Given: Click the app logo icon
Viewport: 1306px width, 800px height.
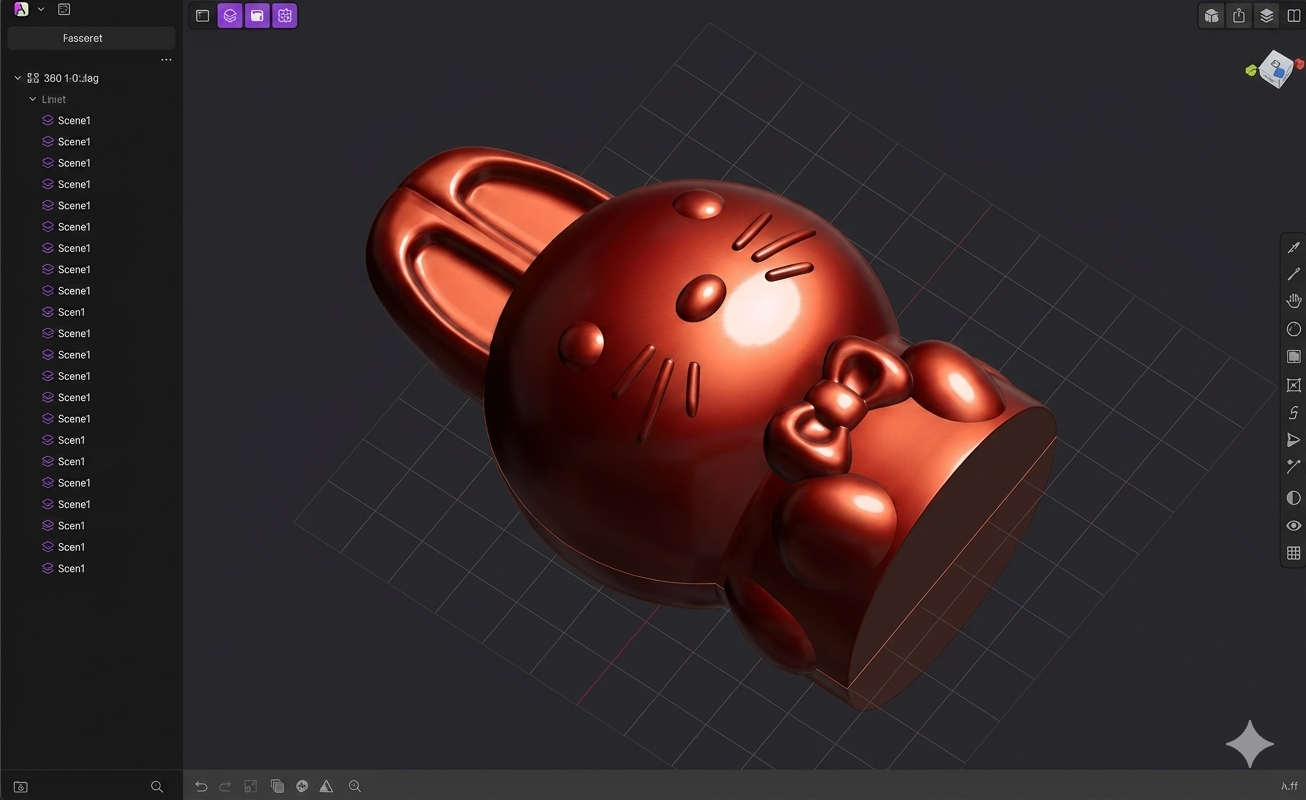Looking at the screenshot, I should (21, 9).
